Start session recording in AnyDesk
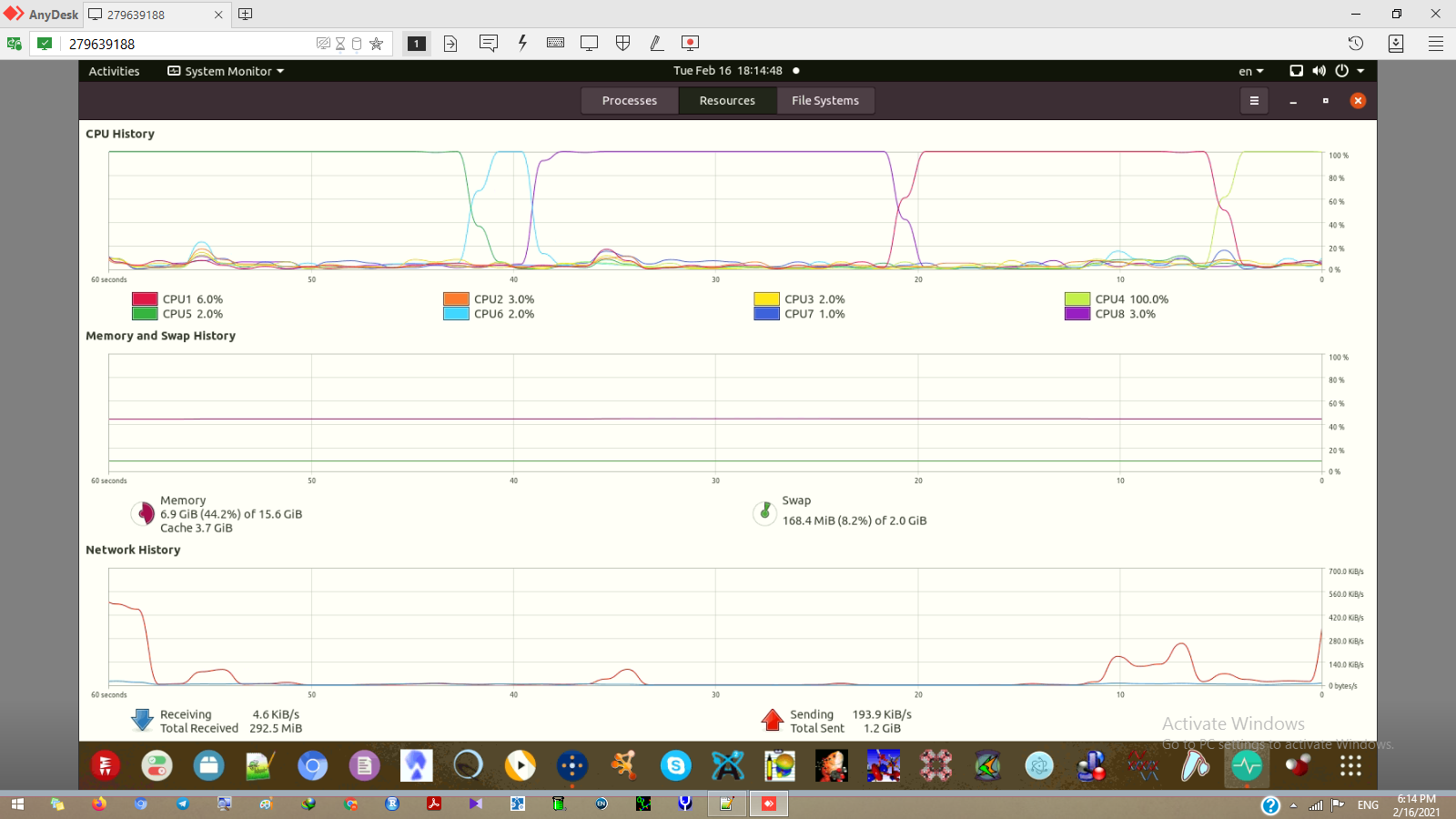The image size is (1456, 819). point(689,43)
